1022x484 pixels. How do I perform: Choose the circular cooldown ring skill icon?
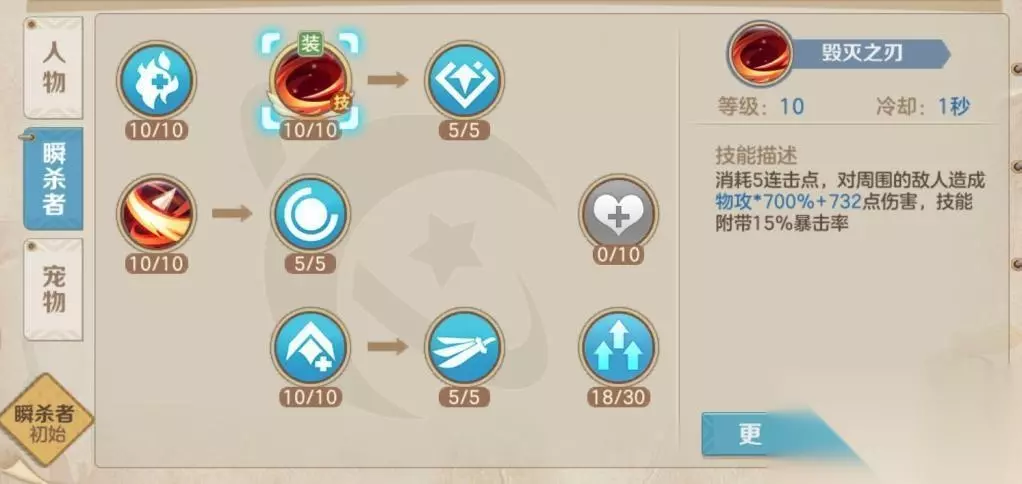[x=310, y=213]
